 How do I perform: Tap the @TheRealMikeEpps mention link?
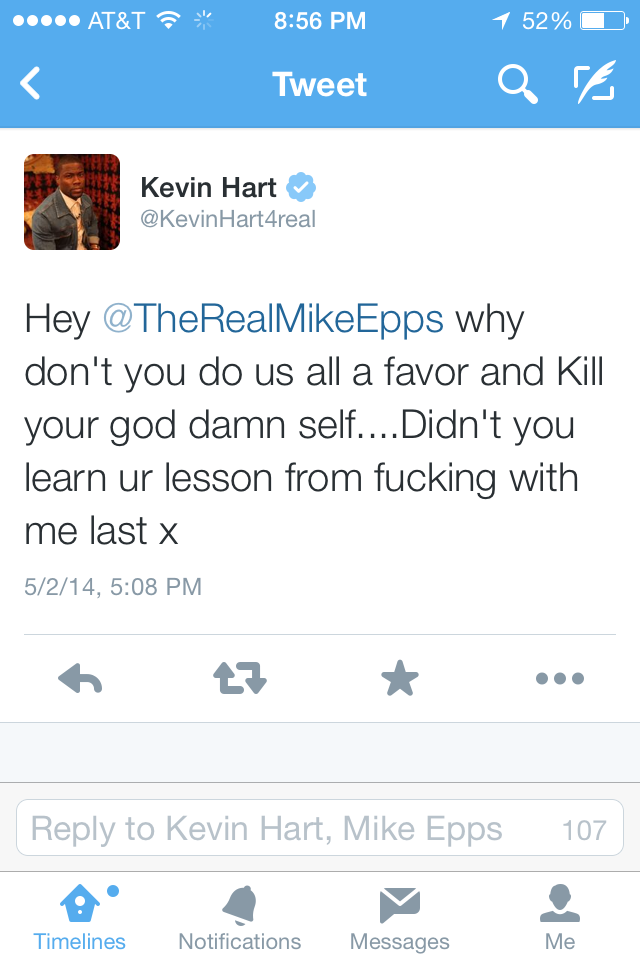[x=273, y=320]
